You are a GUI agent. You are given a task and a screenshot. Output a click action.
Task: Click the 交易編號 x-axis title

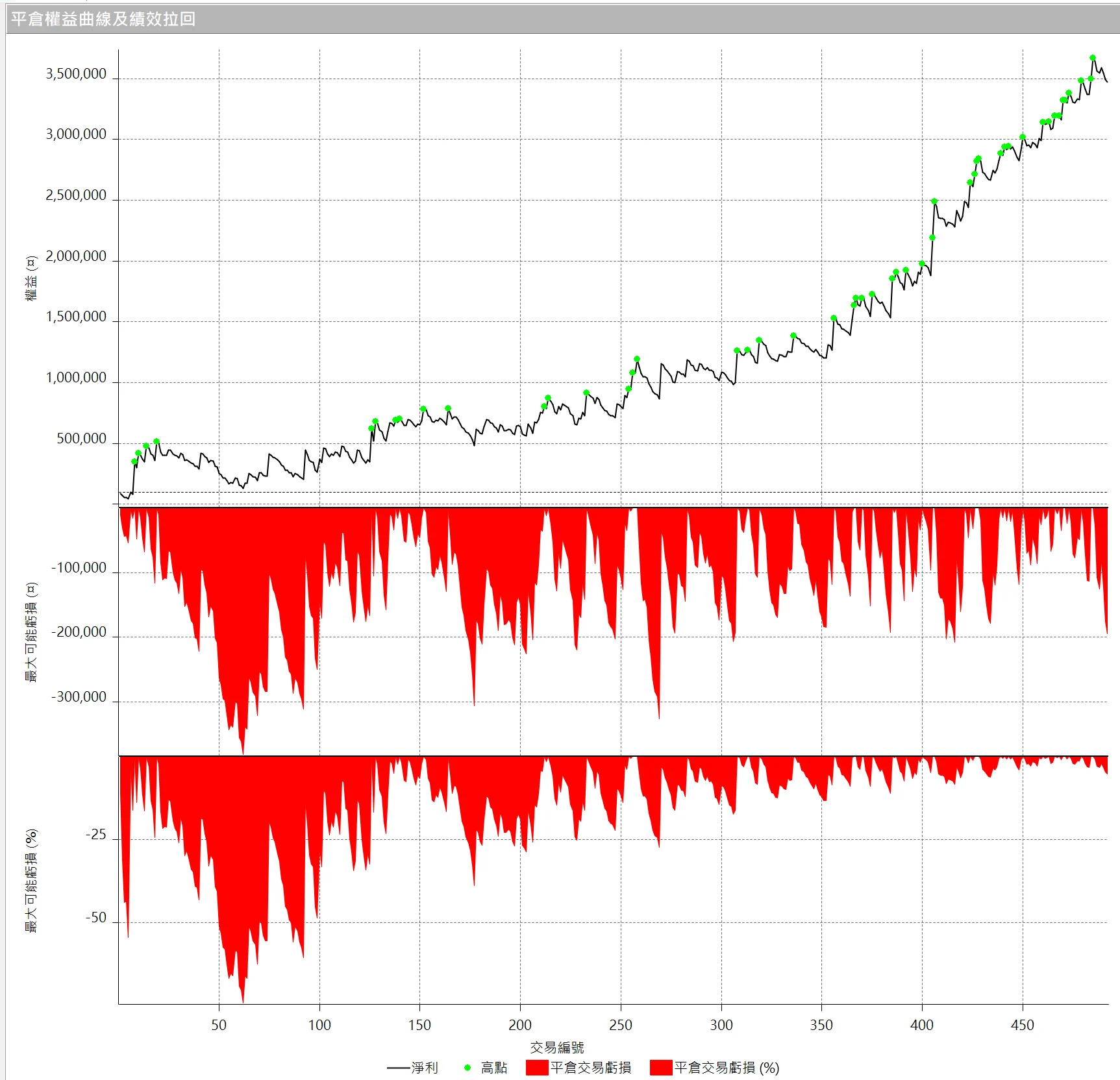(557, 1047)
